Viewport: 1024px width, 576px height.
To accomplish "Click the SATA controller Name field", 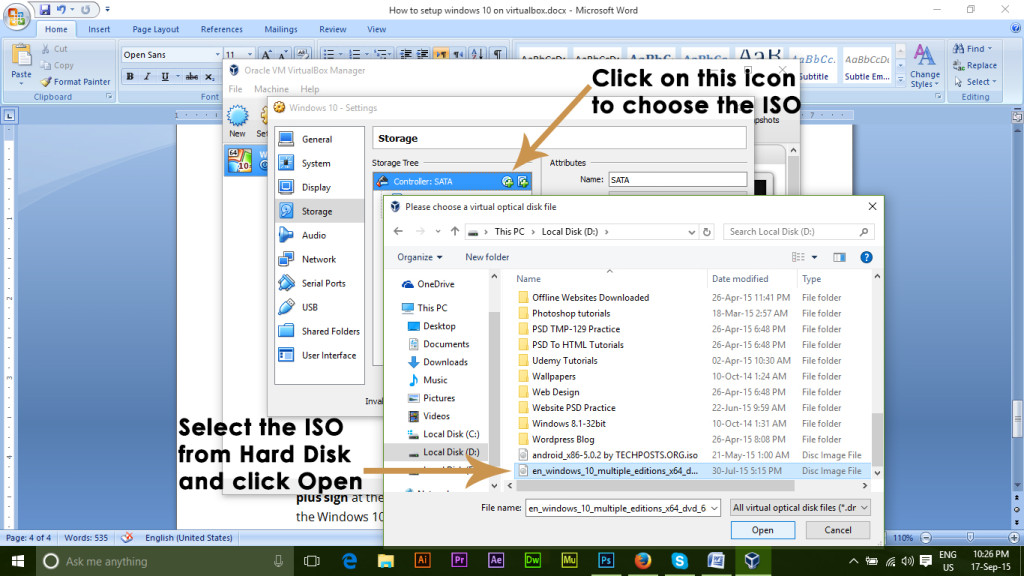I will click(677, 180).
